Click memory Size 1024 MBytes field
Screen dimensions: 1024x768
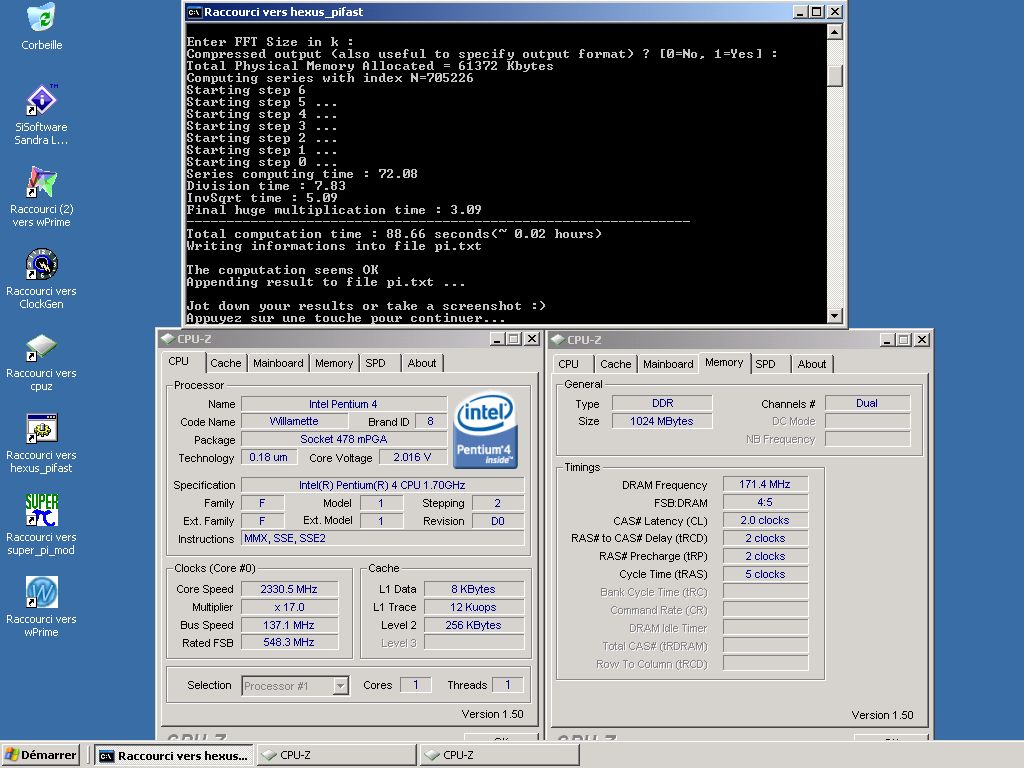click(662, 421)
